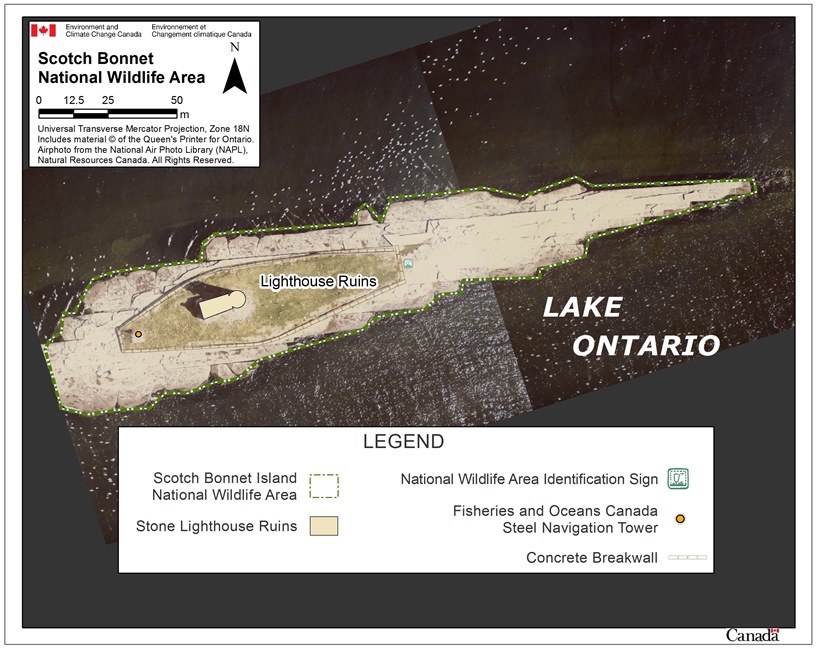The width and height of the screenshot is (816, 648).
Task: Click the 'Lighthouse Ruins' map label
Action: tap(318, 282)
